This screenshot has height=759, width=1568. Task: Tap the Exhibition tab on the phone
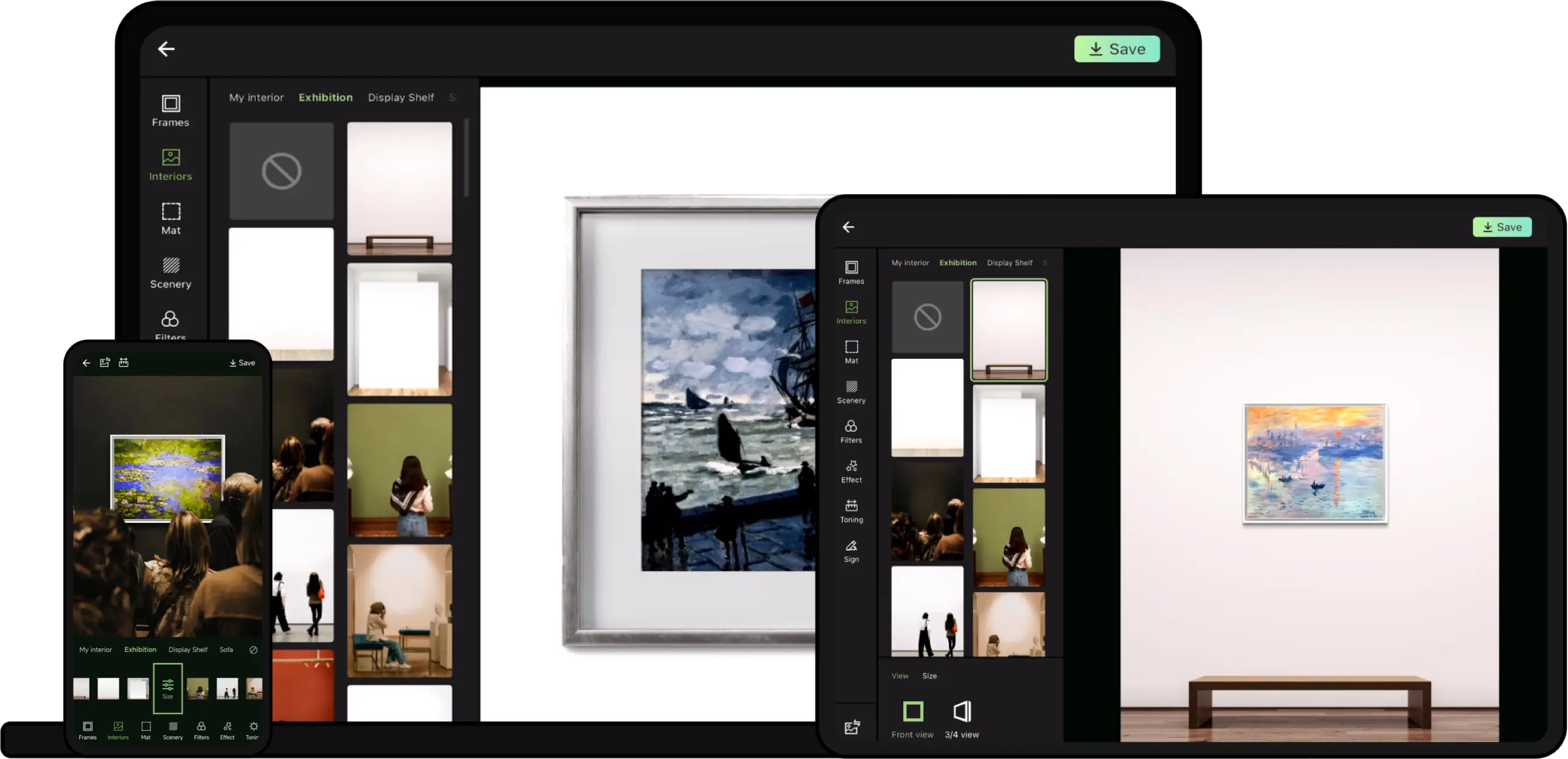(140, 649)
